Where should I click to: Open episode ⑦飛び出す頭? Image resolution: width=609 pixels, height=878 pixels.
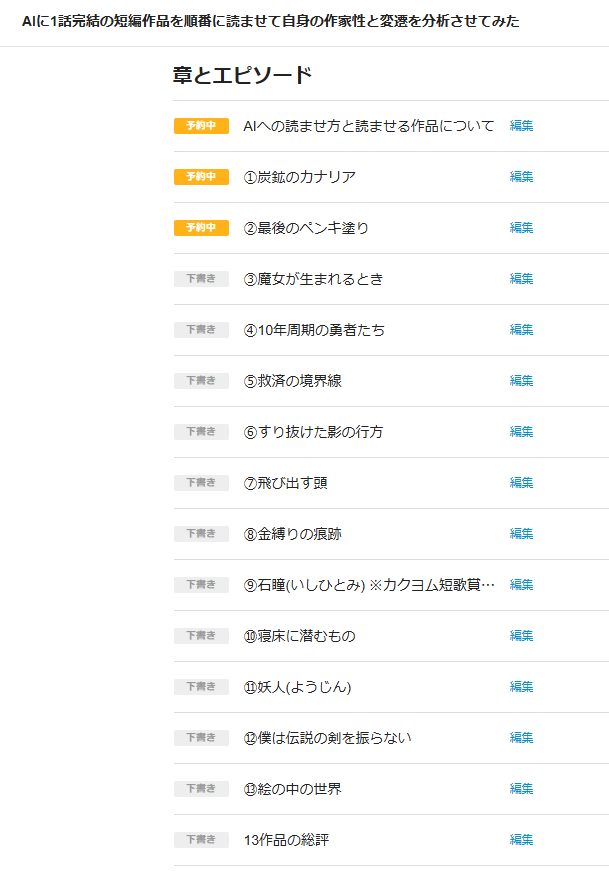285,483
